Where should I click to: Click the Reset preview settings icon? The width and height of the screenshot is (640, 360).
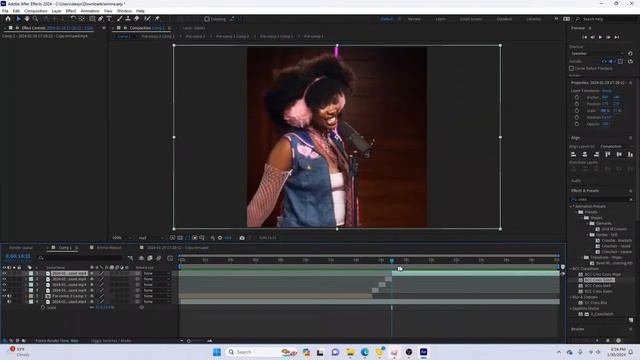630,53
